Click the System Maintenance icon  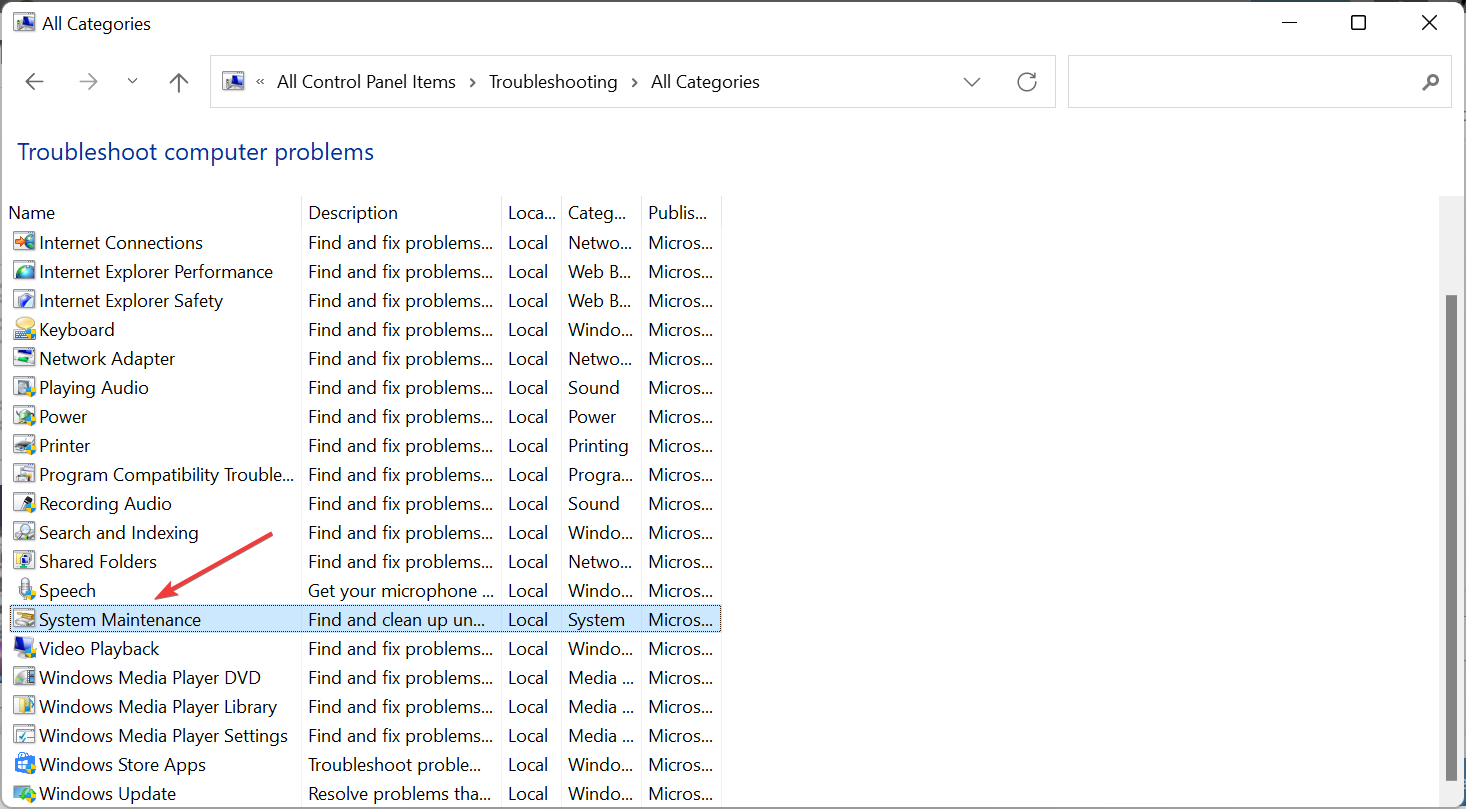tap(24, 619)
